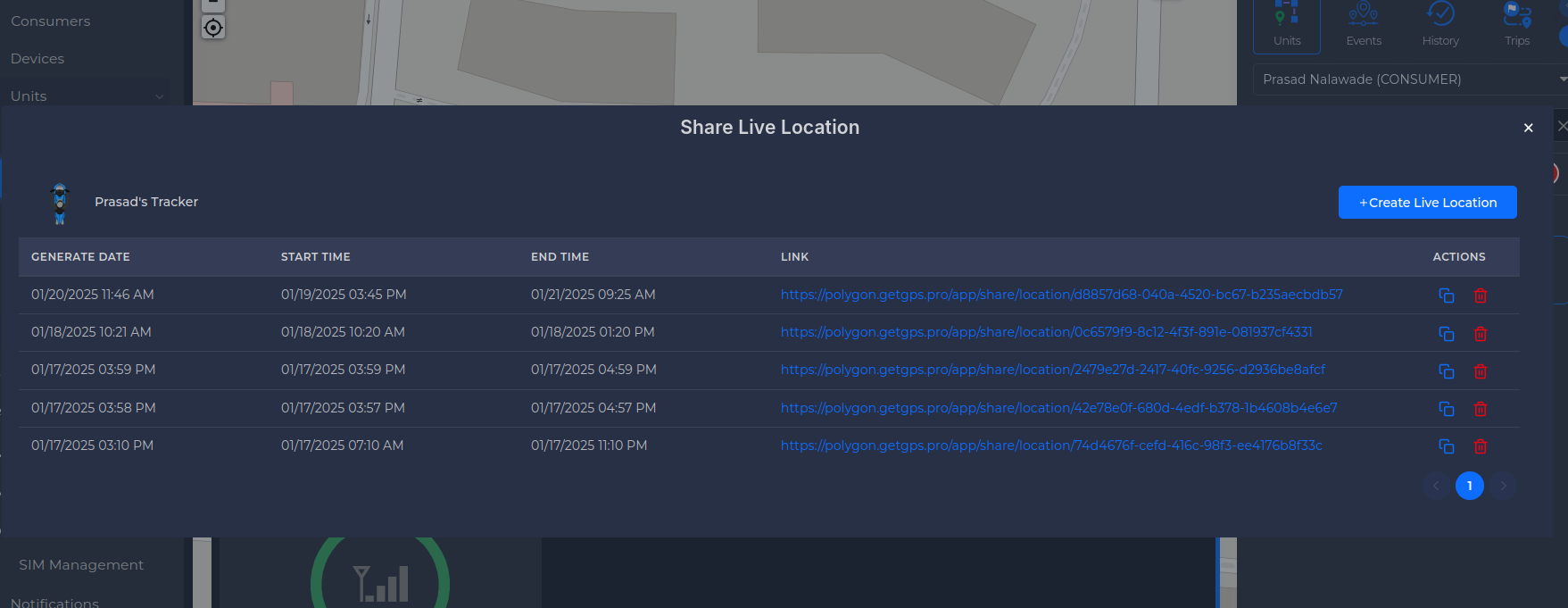Select start time 01/17/2025 03:57 PM
The height and width of the screenshot is (608, 1568).
(343, 408)
